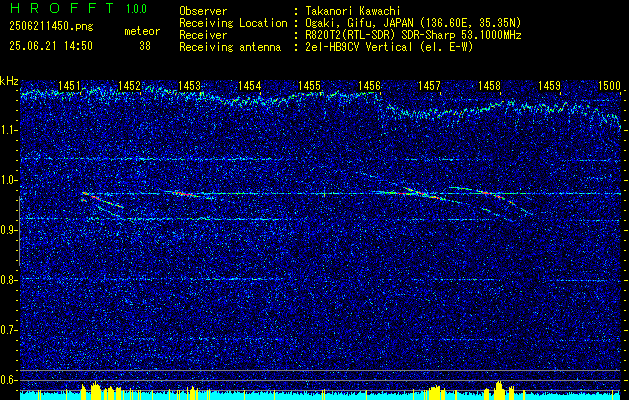The height and width of the screenshot is (400, 629).
Task: Click the version number 1.0.0
Action: (136, 9)
